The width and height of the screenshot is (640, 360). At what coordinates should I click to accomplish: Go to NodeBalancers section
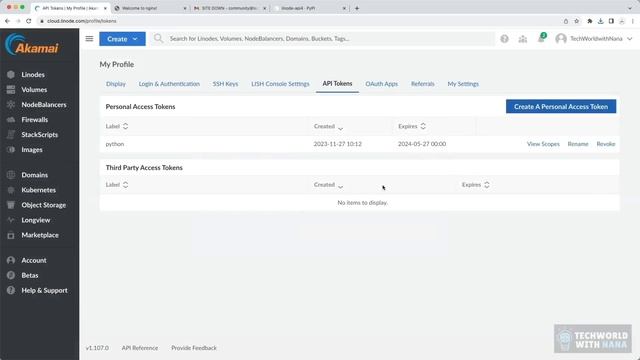point(44,104)
